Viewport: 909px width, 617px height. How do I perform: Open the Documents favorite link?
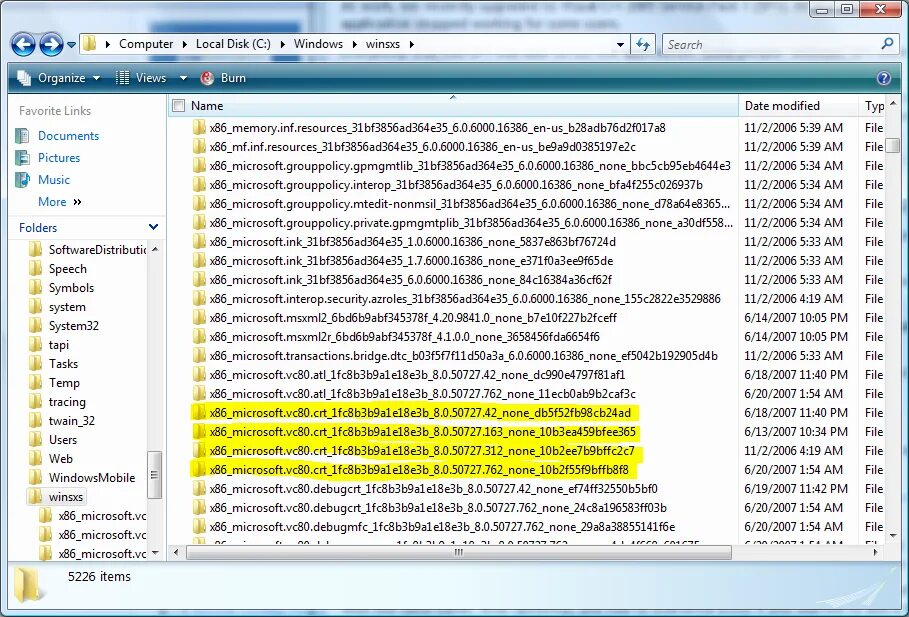pyautogui.click(x=68, y=136)
